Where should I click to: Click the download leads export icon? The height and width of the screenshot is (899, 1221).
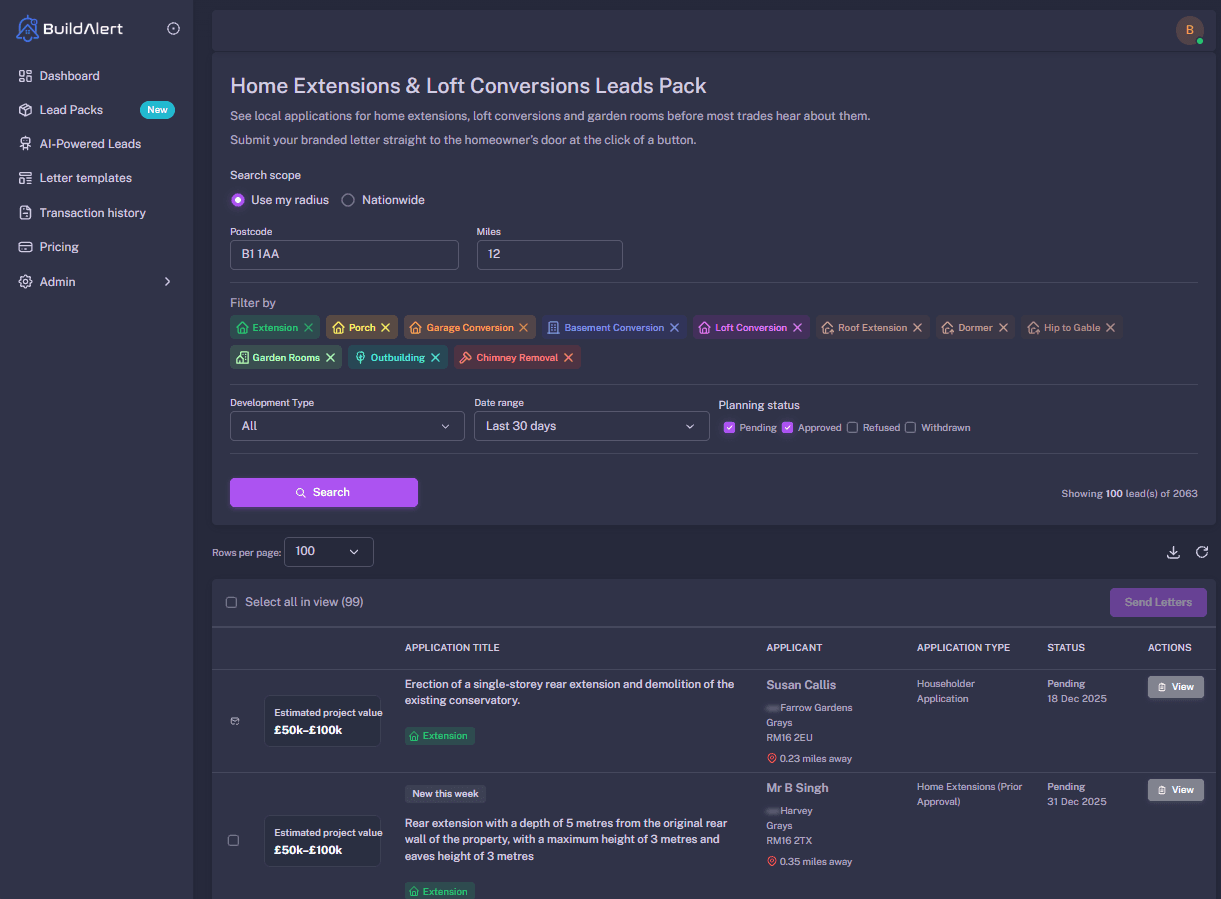coord(1173,551)
